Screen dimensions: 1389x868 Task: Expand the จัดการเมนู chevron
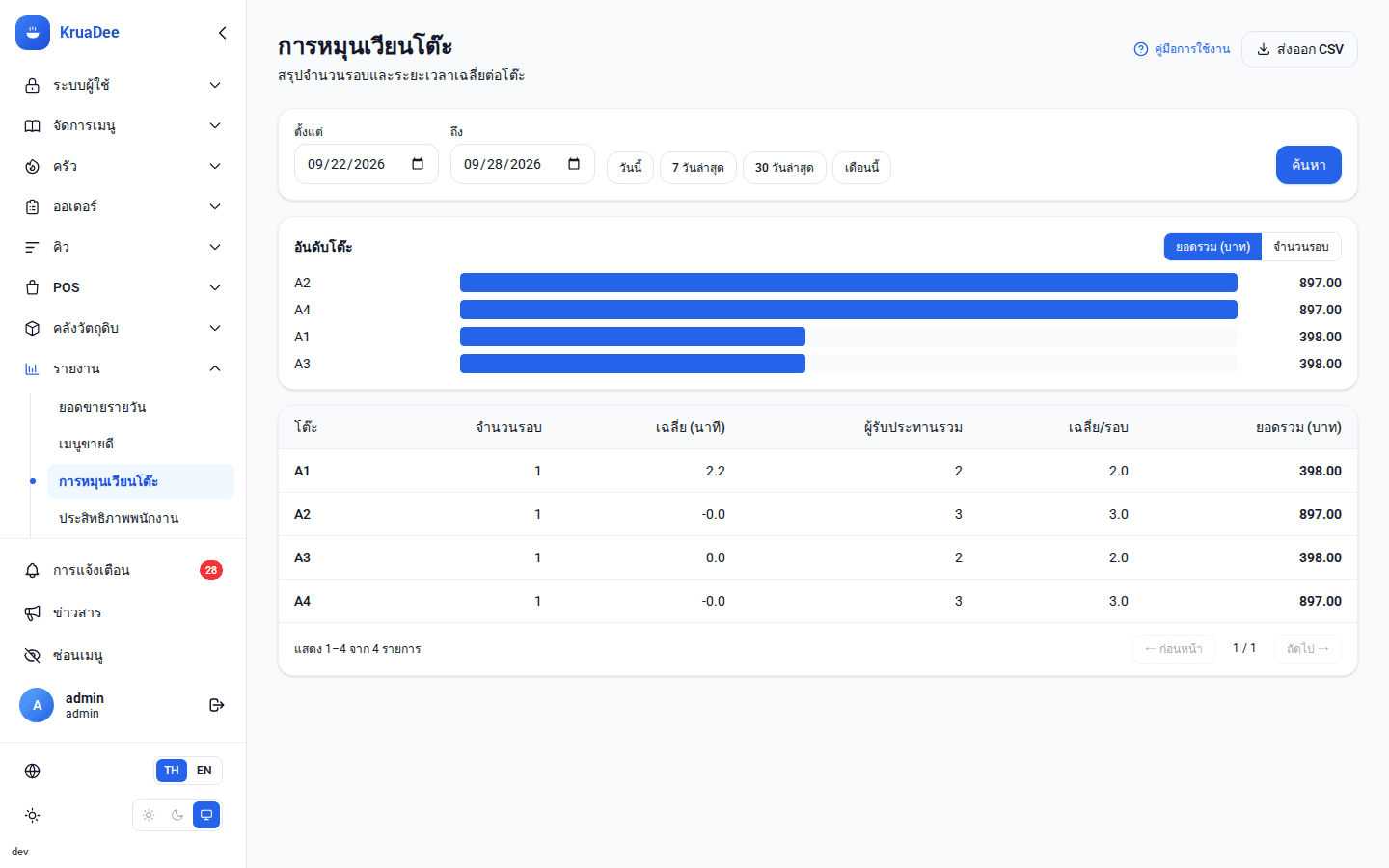pyautogui.click(x=215, y=125)
